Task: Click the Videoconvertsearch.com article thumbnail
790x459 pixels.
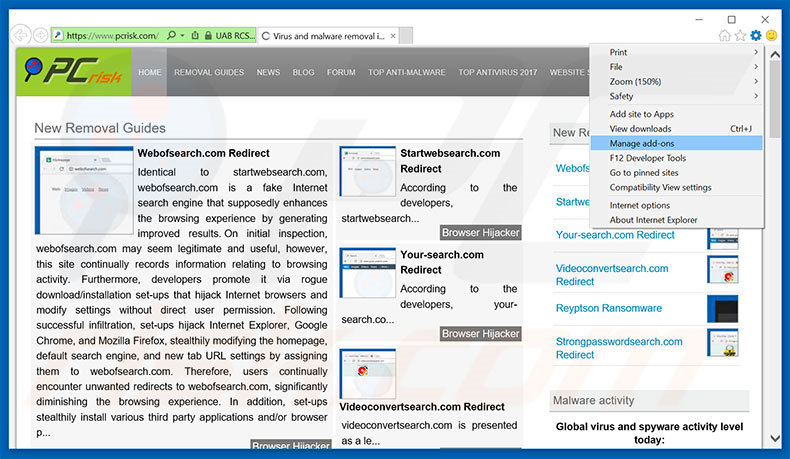Action: (368, 374)
